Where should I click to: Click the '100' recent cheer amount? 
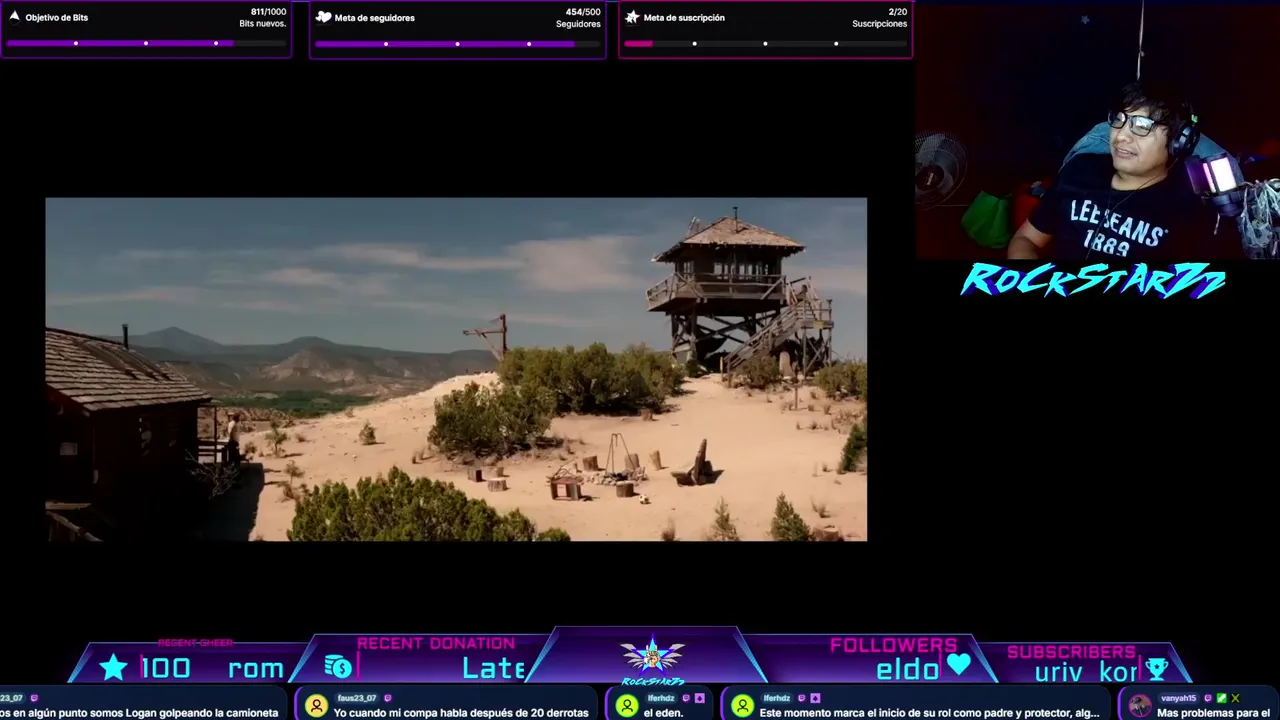165,668
